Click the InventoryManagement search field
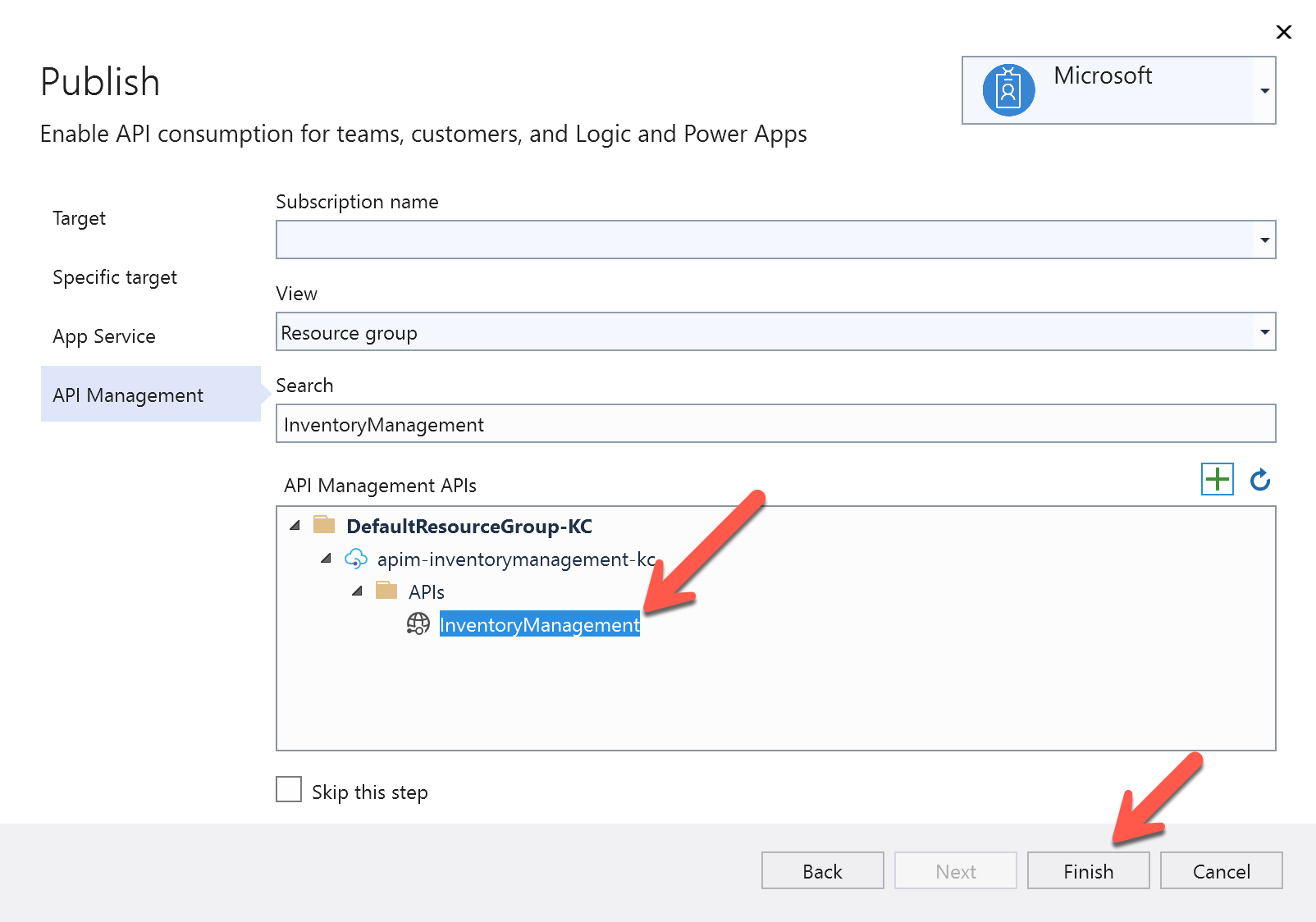This screenshot has height=922, width=1316. (x=775, y=424)
